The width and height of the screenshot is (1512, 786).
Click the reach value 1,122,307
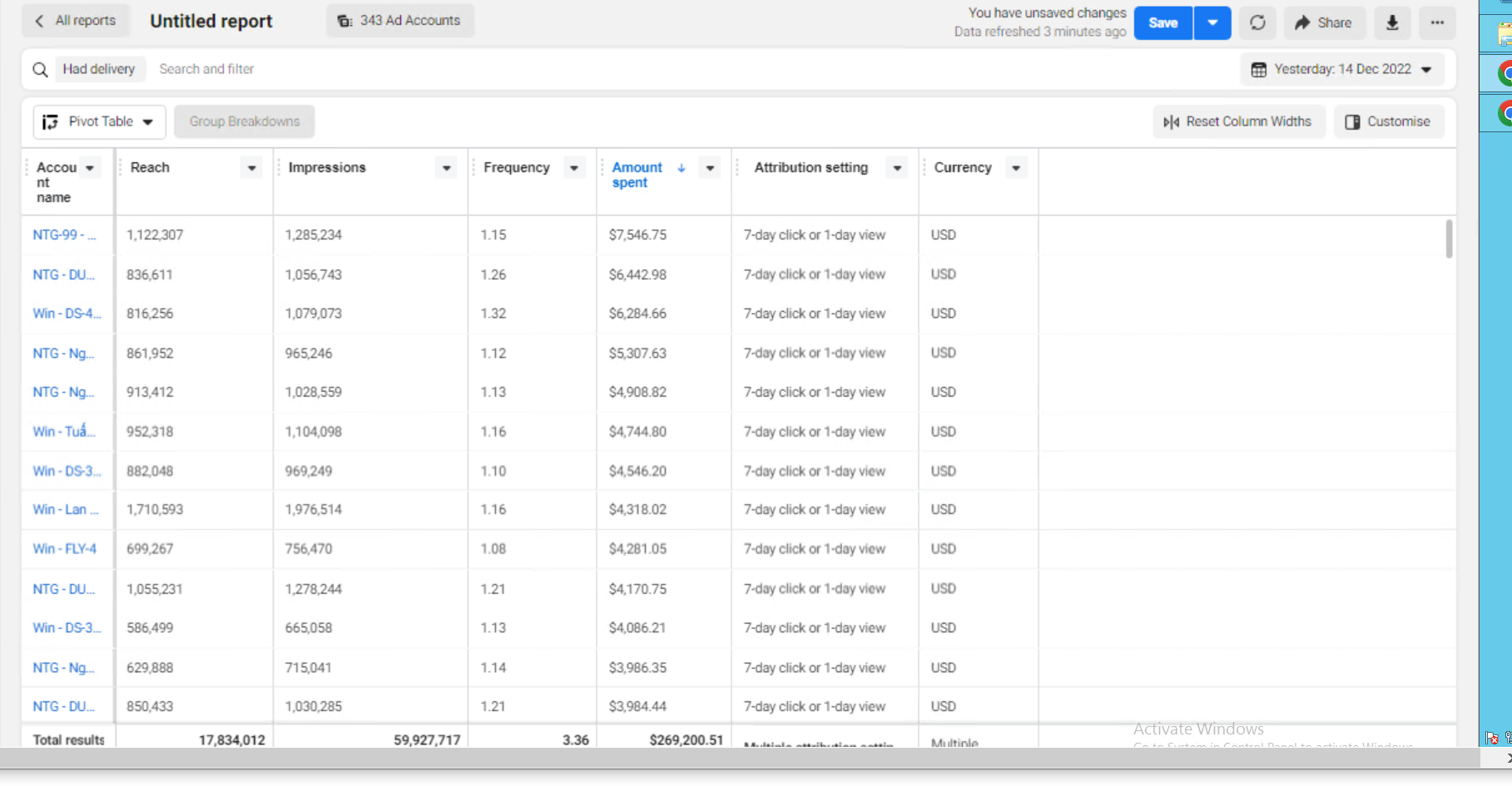point(155,235)
